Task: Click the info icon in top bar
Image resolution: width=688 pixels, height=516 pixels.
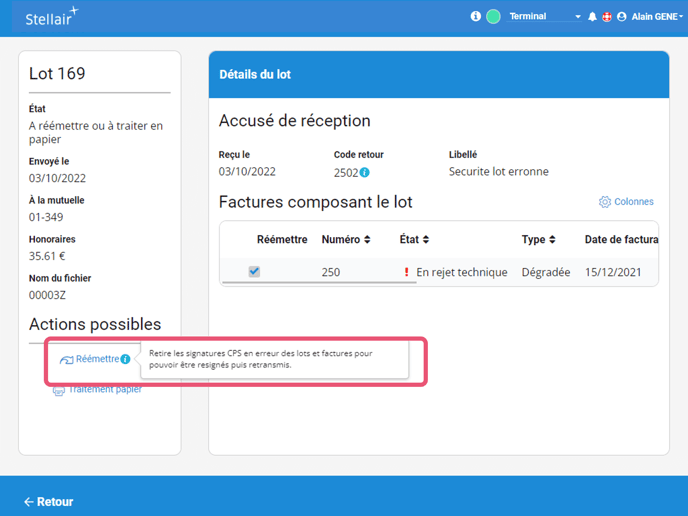Action: 476,17
